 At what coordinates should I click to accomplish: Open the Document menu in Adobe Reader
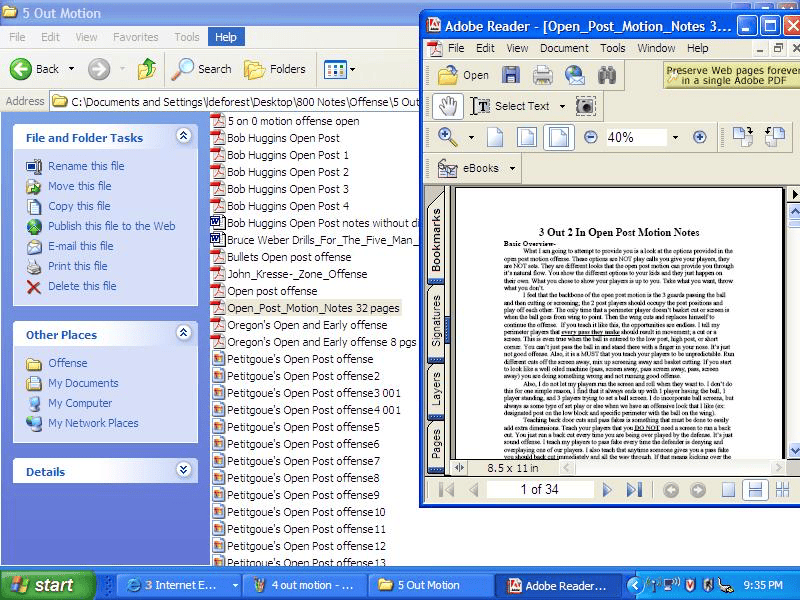click(x=564, y=48)
